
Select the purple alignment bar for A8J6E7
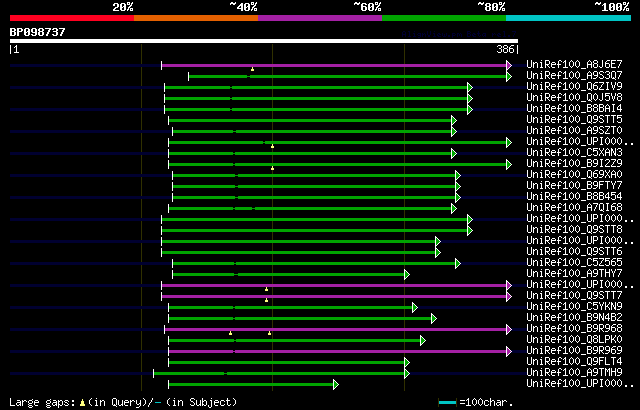(334, 65)
